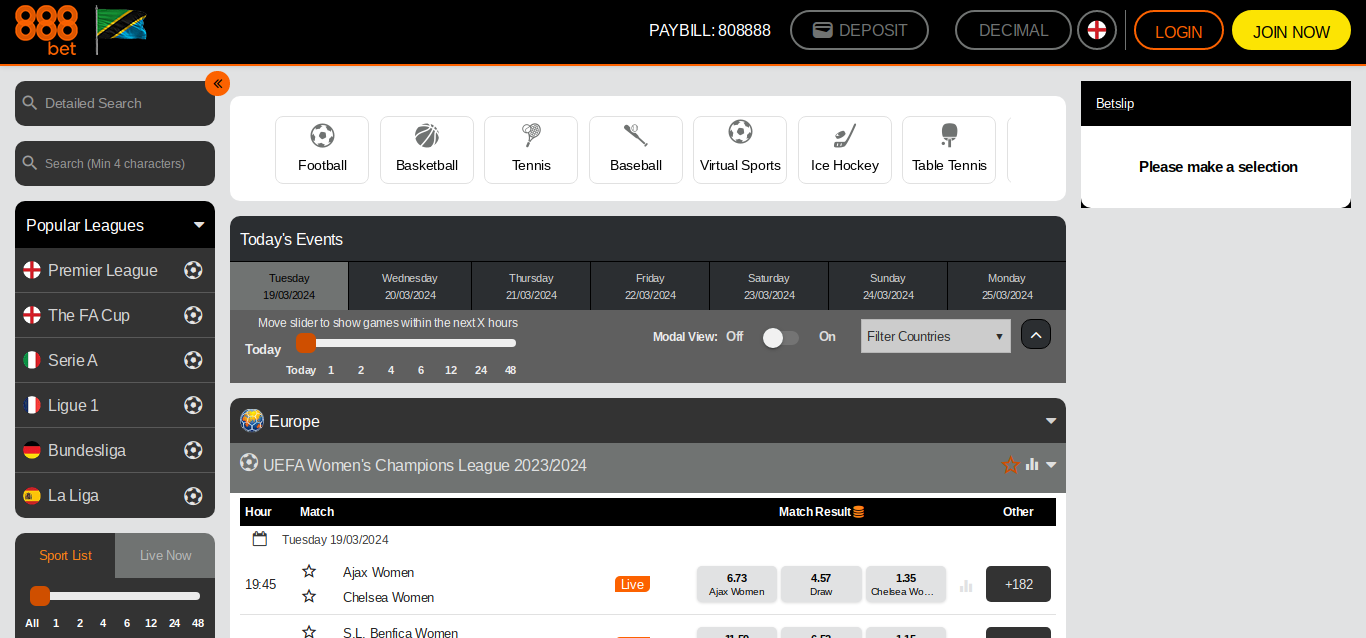The image size is (1366, 638).
Task: Click the Europe globe icon
Action: tap(252, 421)
